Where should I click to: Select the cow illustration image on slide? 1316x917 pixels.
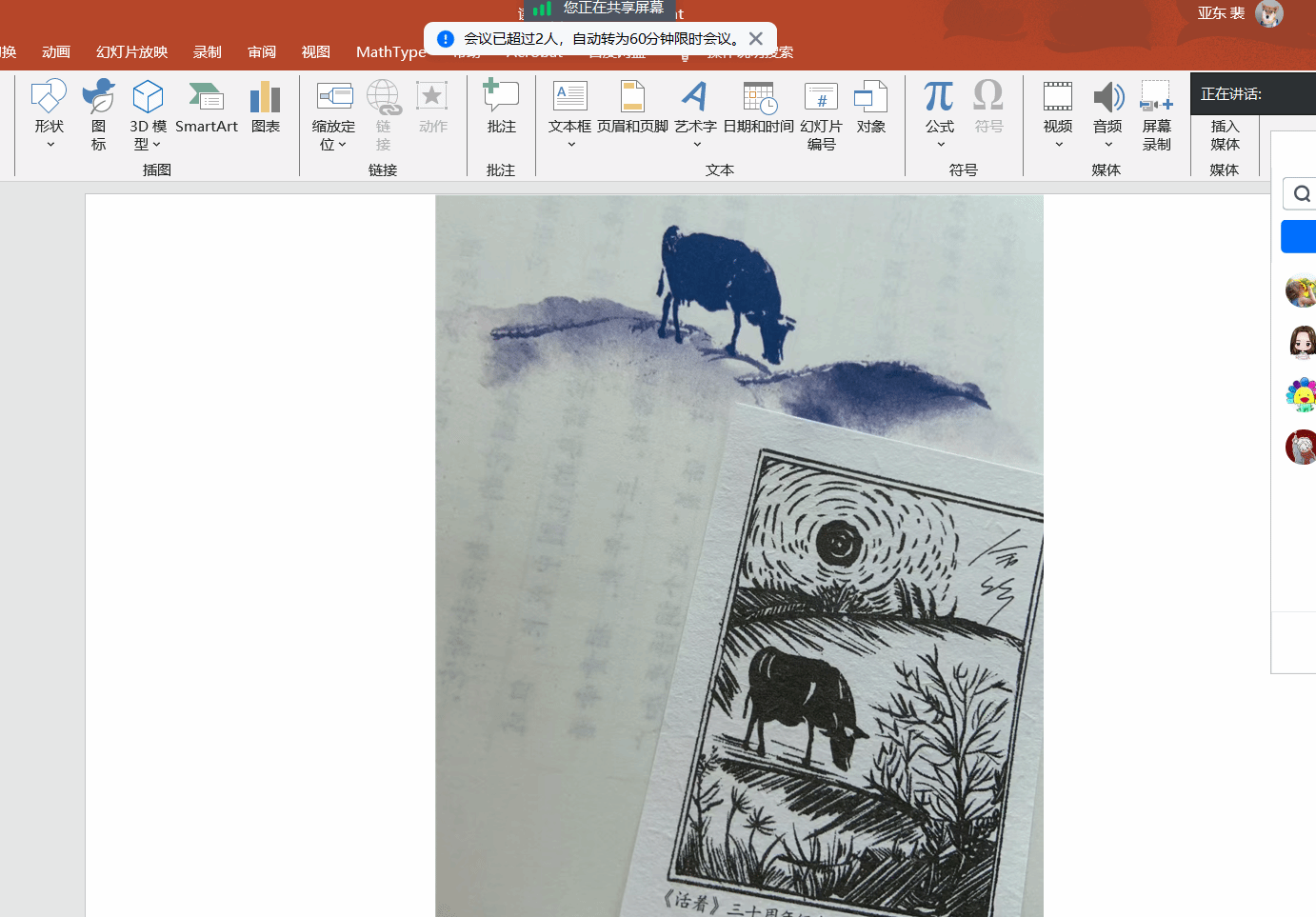(x=739, y=556)
